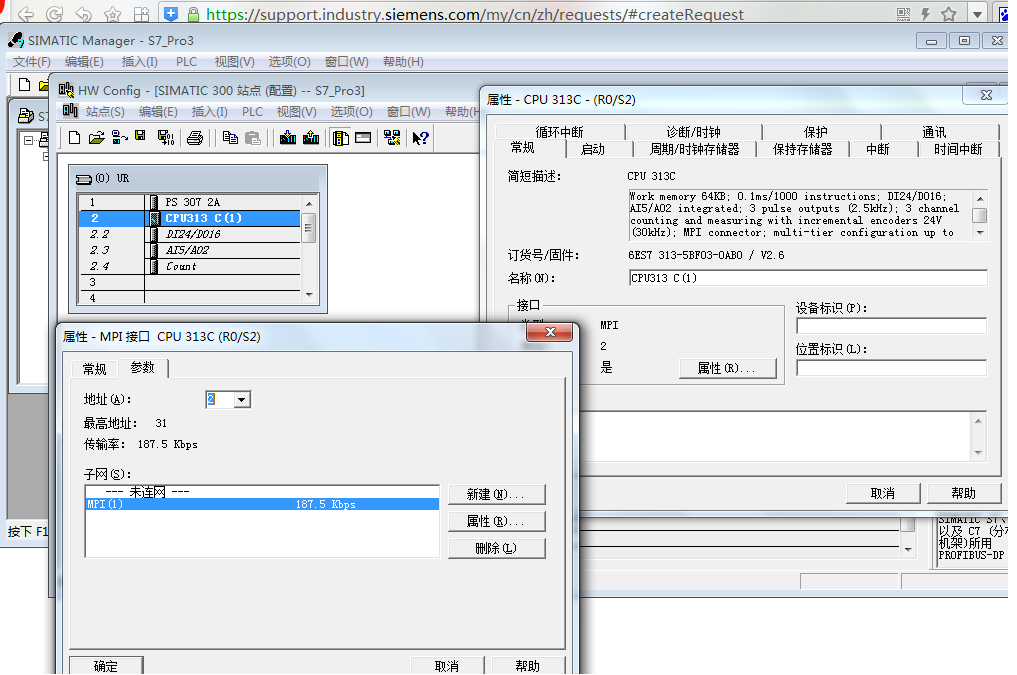Click scroll up arrow of CPU description box
The height and width of the screenshot is (675, 1017).
[x=980, y=198]
